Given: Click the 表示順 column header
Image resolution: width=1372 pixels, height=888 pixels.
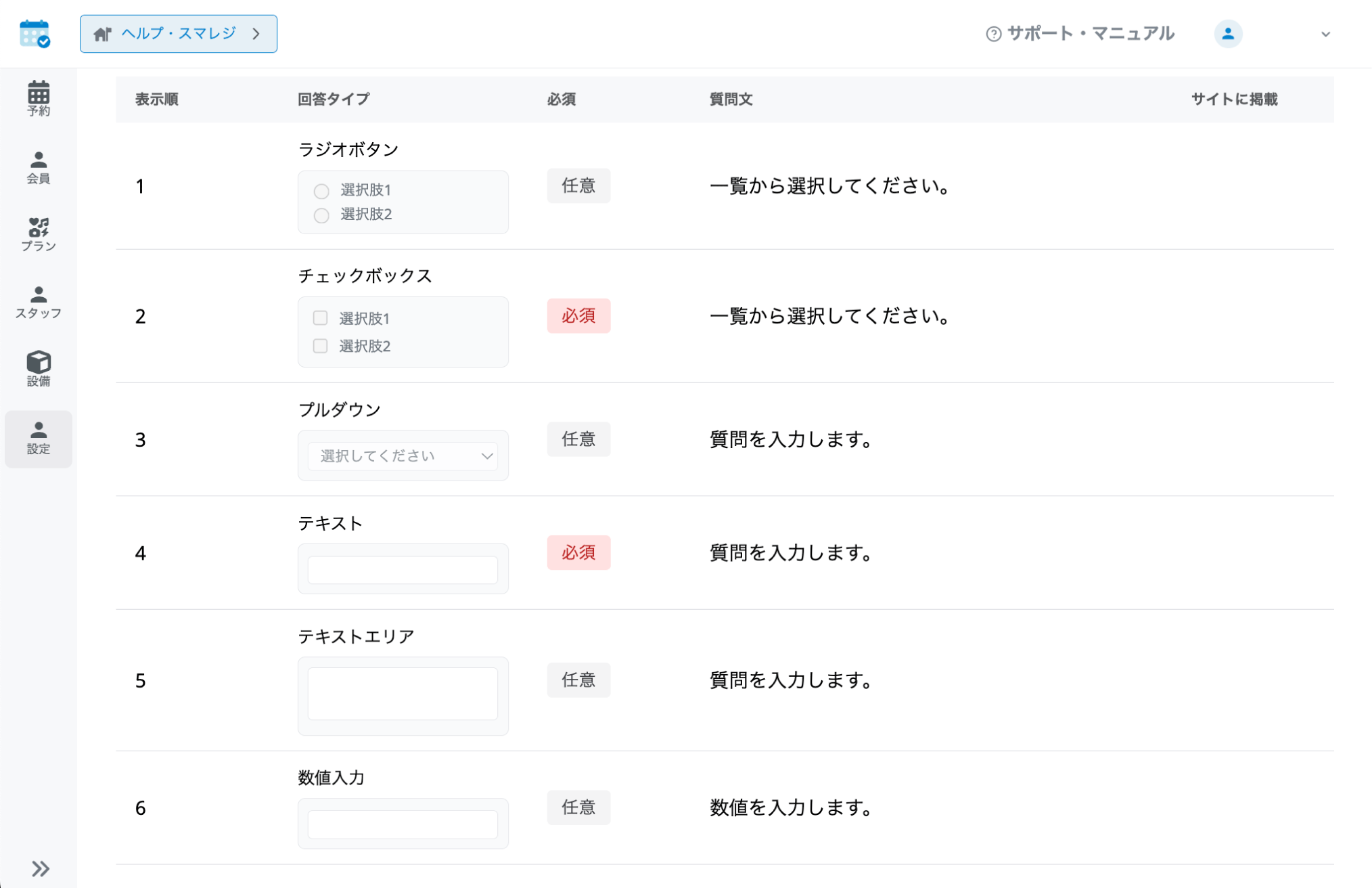Looking at the screenshot, I should click(157, 99).
